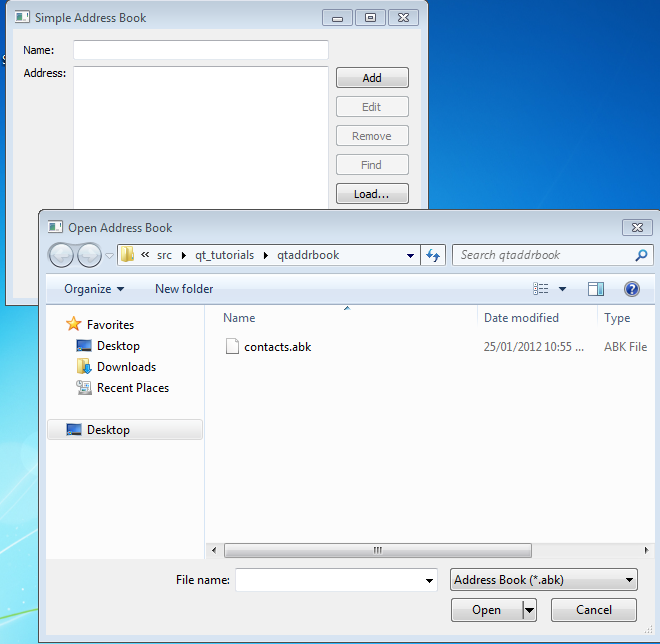Open the Address Book (*.abk) filter combo

[x=544, y=580]
